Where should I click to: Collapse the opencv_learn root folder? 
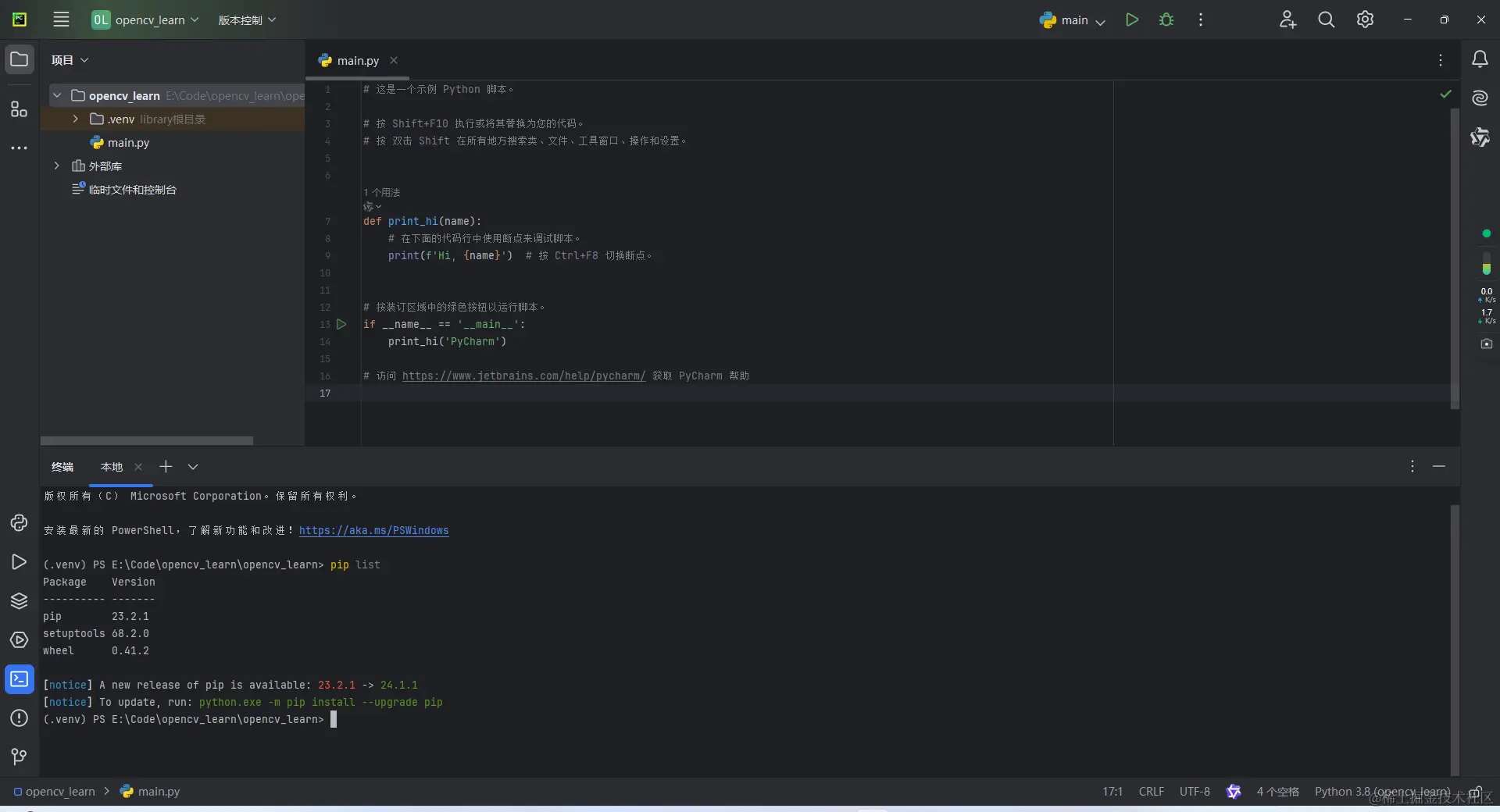pos(57,95)
